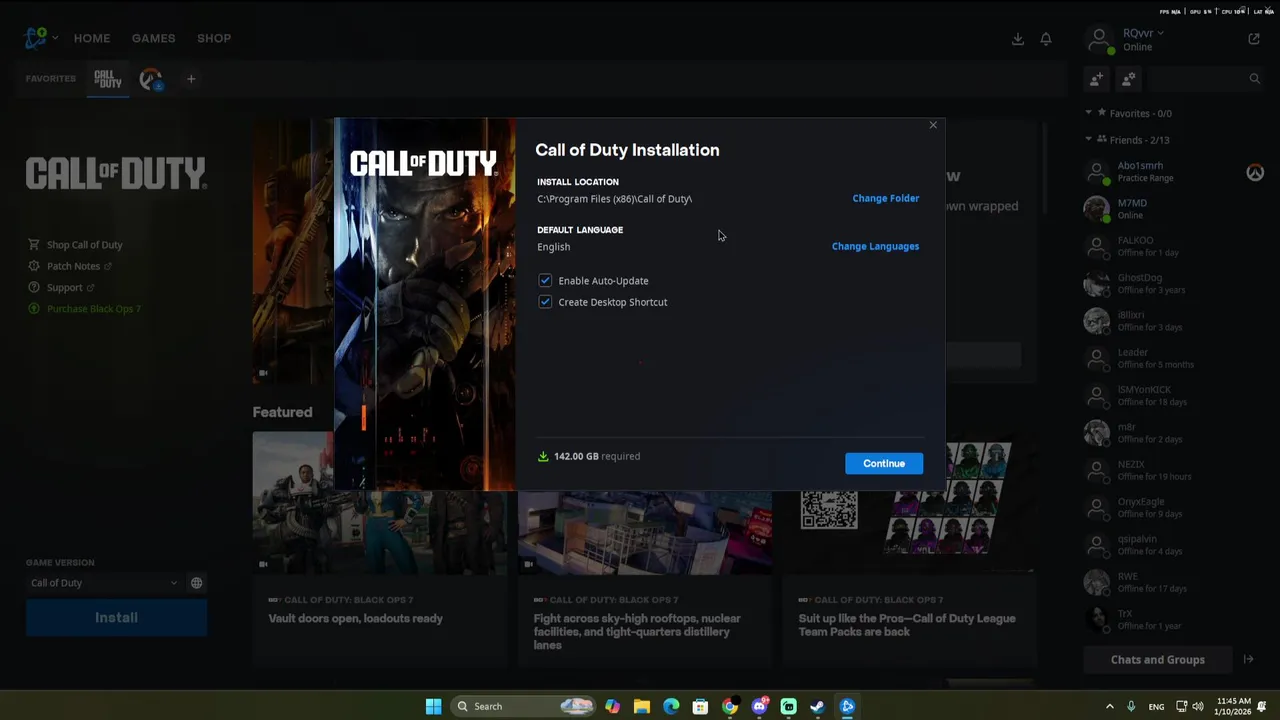Select the Call of Duty favorites tab icon

(x=108, y=79)
